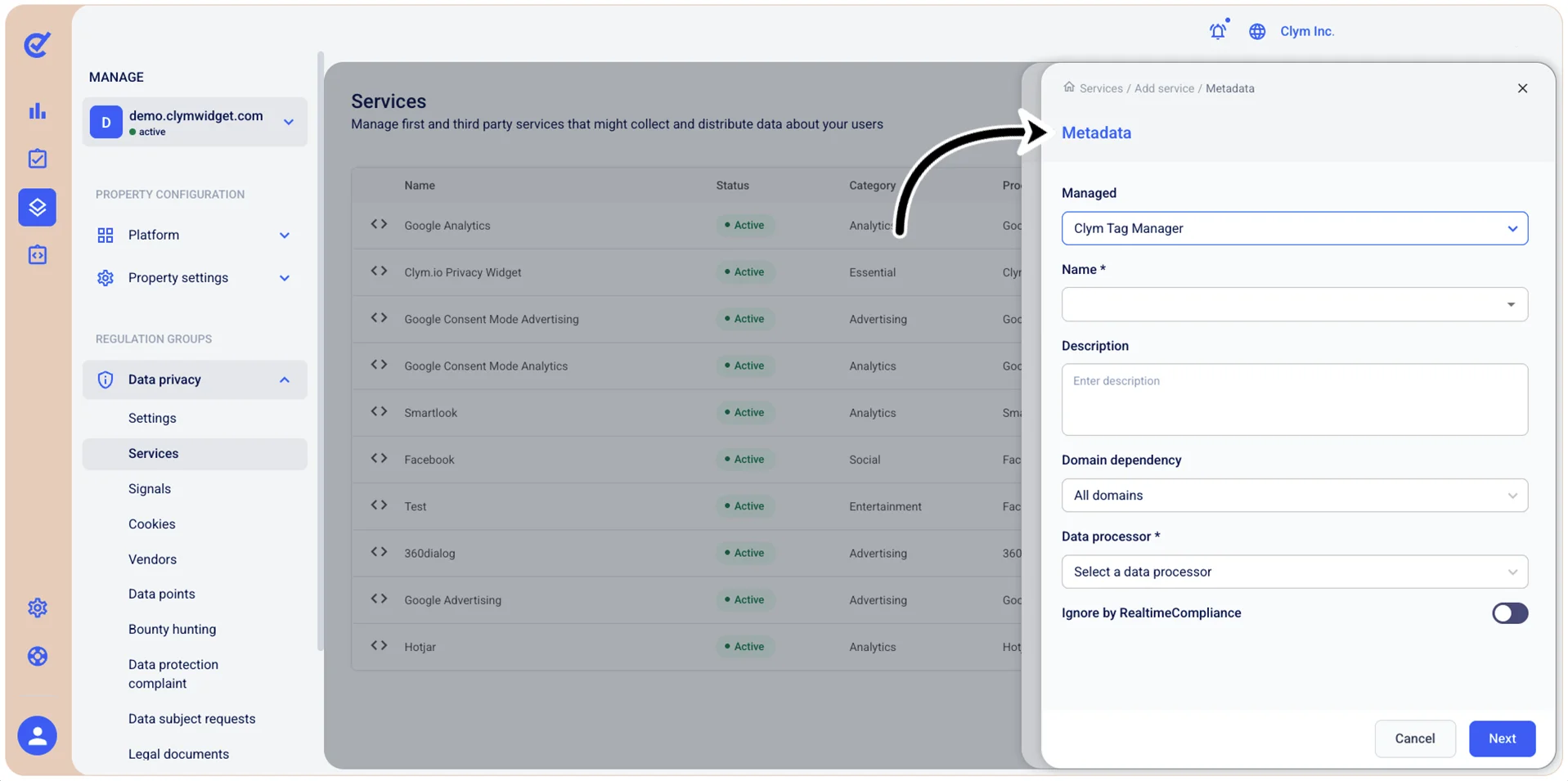Toggle Ignore by RealtimeCompliance switch
The image size is (1568, 781).
(1510, 613)
